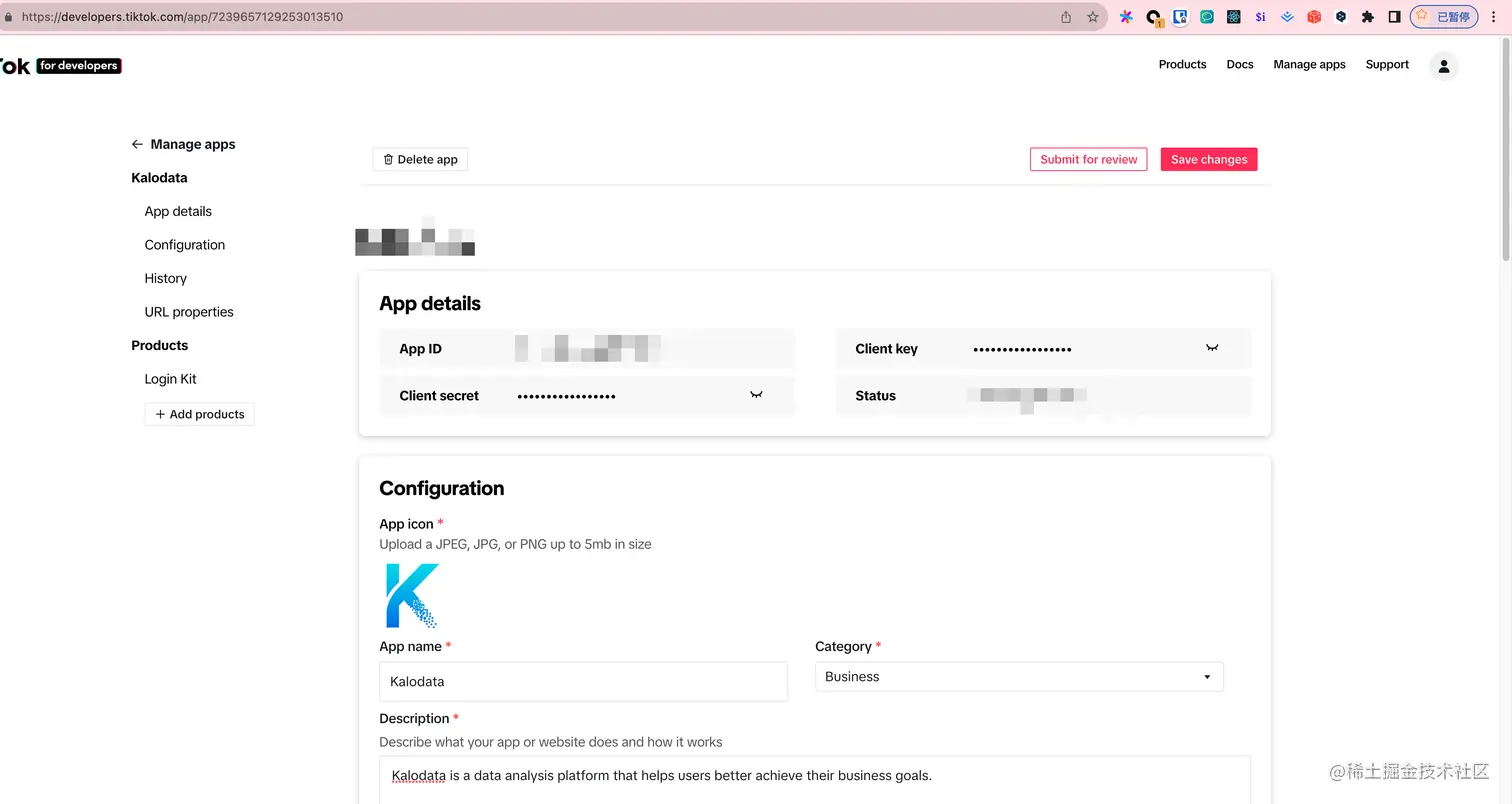Screen dimensions: 1512x804
Task: Click inside the App name field
Action: [583, 681]
